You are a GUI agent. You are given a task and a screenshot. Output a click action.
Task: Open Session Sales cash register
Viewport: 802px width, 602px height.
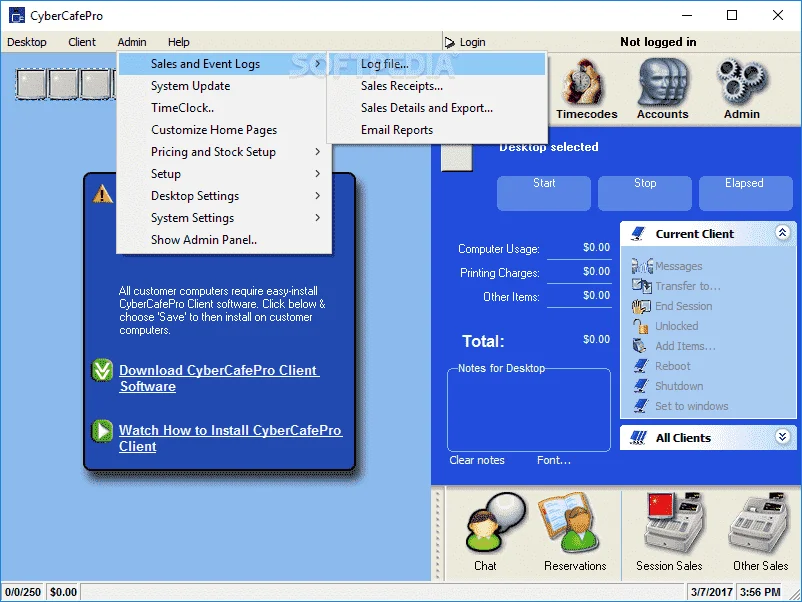coord(673,523)
